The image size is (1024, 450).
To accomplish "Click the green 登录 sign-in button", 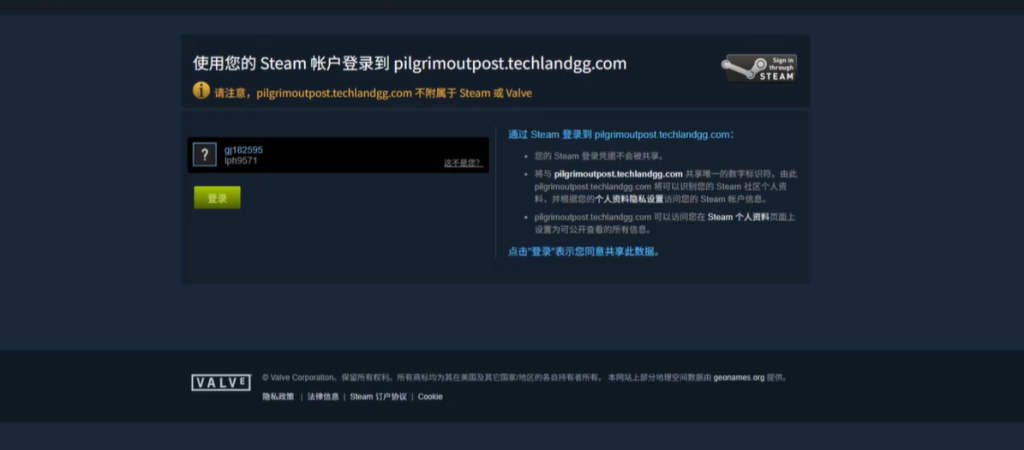I will pos(217,198).
